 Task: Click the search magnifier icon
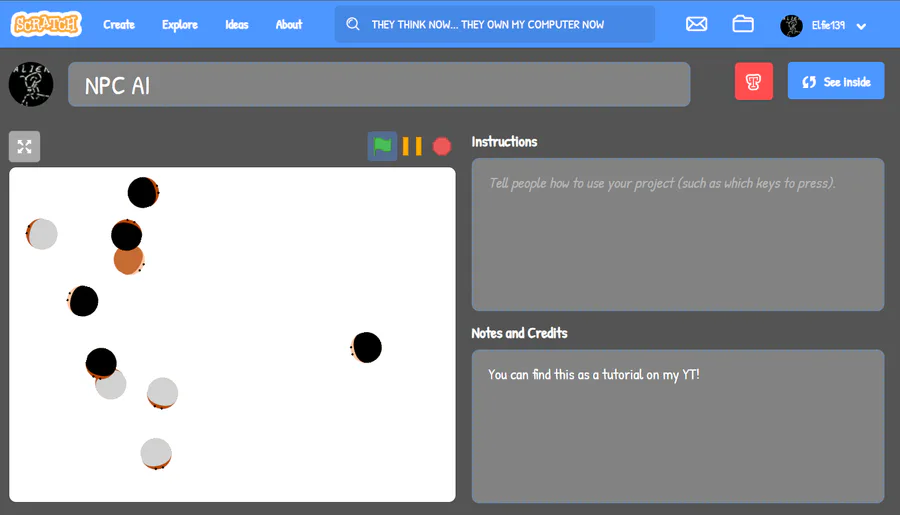[x=353, y=24]
